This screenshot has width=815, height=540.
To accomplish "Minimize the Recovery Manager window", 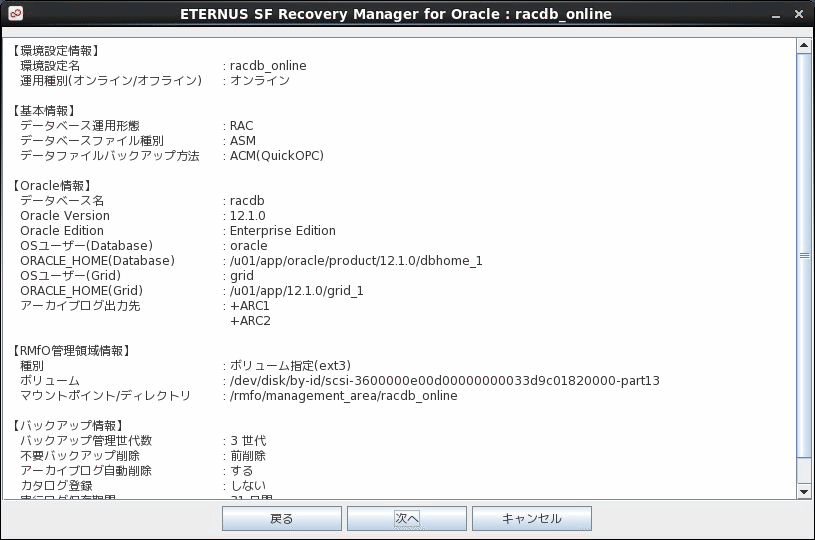I will click(x=776, y=15).
